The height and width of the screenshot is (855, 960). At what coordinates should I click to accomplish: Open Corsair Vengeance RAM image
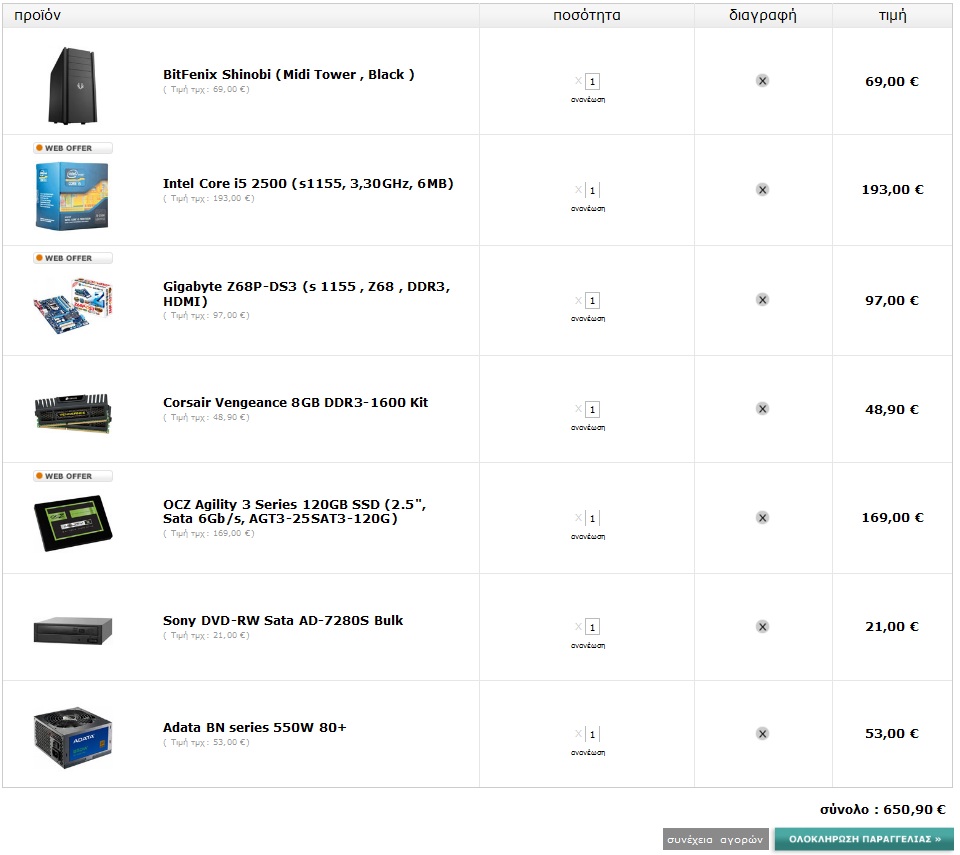[73, 413]
